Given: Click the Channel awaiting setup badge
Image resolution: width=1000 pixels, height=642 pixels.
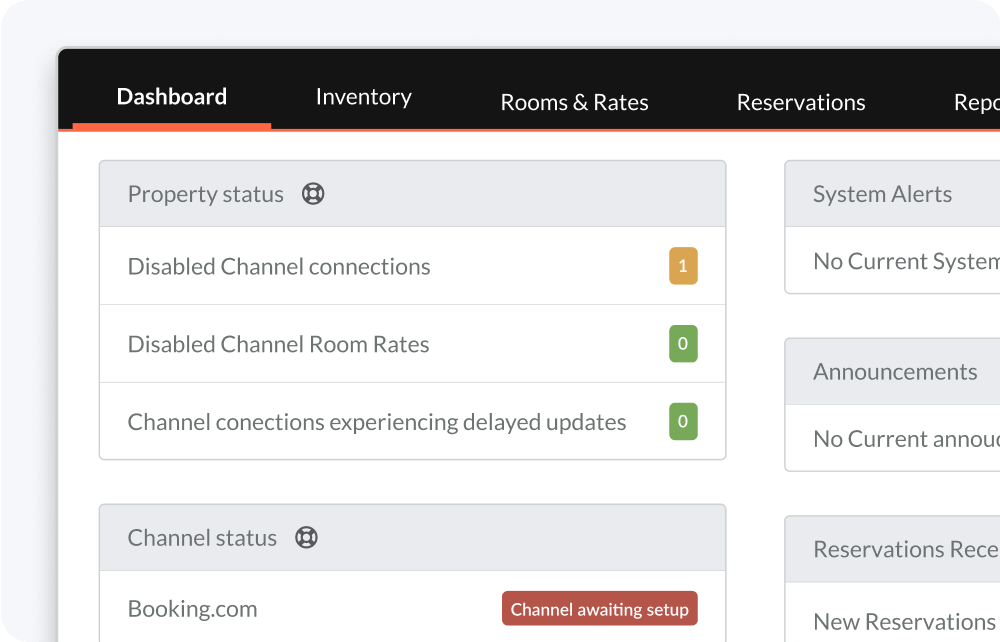Looking at the screenshot, I should [599, 609].
